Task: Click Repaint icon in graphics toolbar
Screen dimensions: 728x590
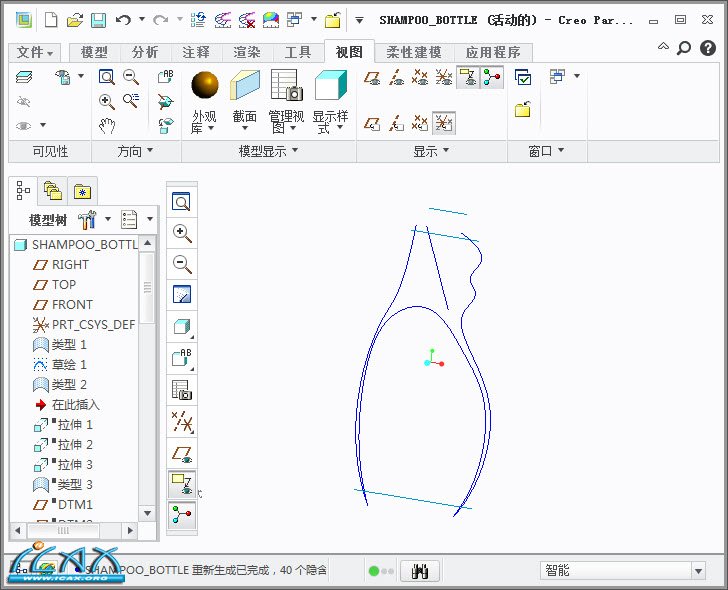Action: [x=182, y=295]
